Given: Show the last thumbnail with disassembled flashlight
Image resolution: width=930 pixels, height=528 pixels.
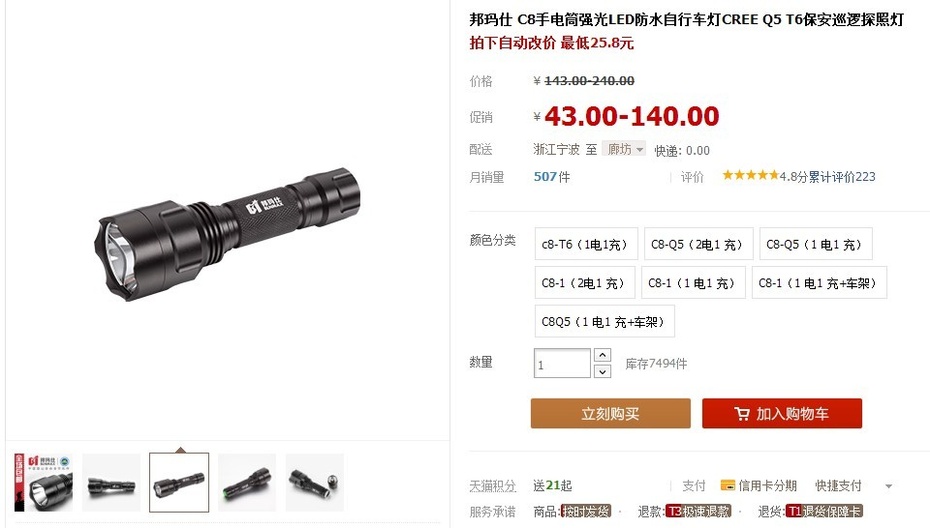Looking at the screenshot, I should click(315, 482).
